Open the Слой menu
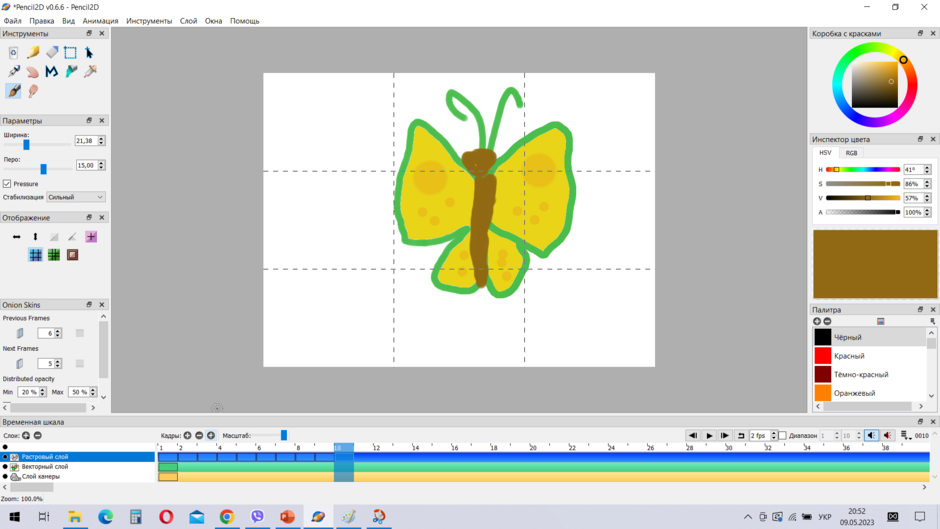This screenshot has width=940, height=529. click(x=188, y=21)
